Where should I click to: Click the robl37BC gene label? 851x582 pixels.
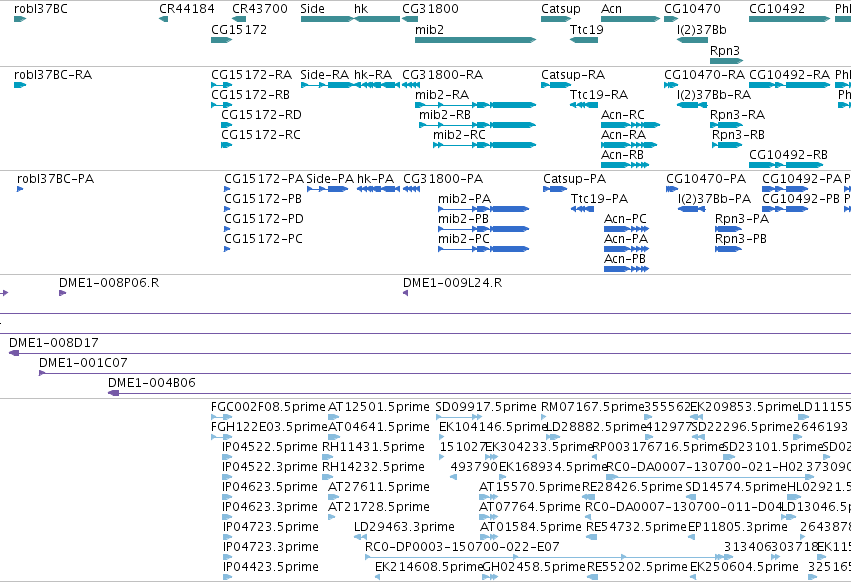coord(41,9)
